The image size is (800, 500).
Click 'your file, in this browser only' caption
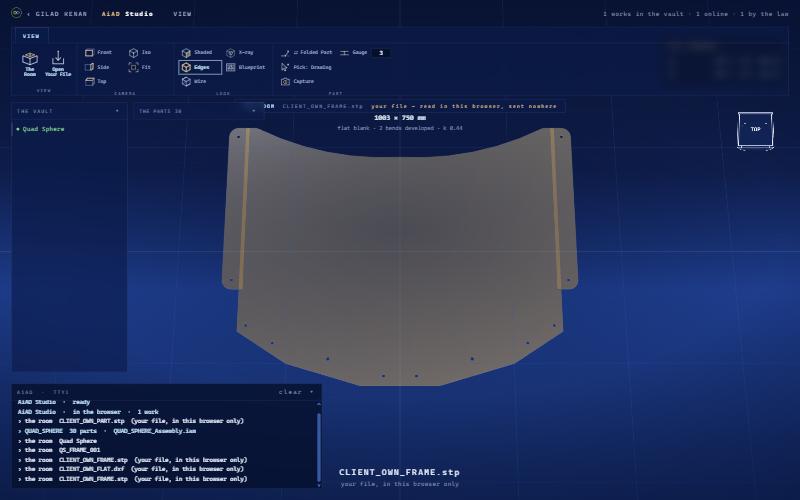coord(399,484)
